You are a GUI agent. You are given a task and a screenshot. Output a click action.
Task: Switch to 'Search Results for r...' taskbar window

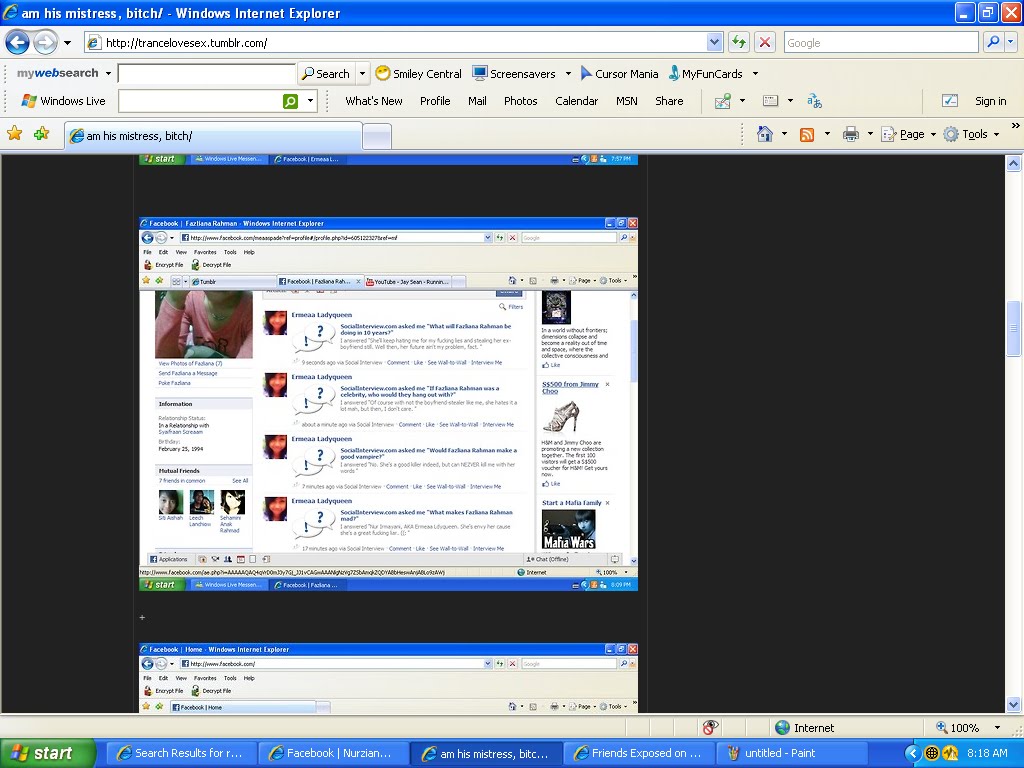181,754
